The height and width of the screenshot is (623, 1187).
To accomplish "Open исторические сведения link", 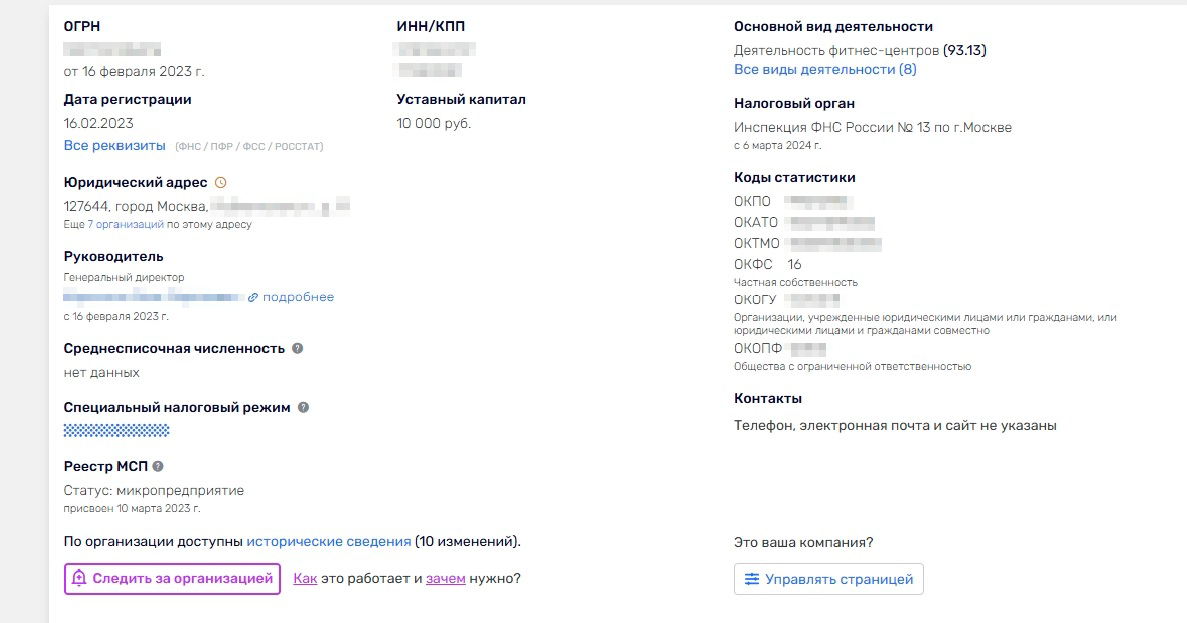I will pyautogui.click(x=329, y=541).
